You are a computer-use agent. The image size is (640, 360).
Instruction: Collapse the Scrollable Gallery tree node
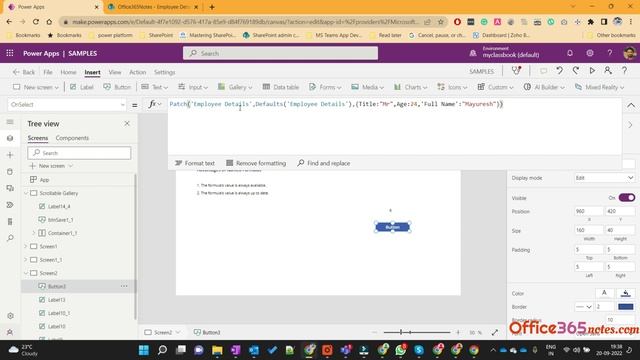26,193
